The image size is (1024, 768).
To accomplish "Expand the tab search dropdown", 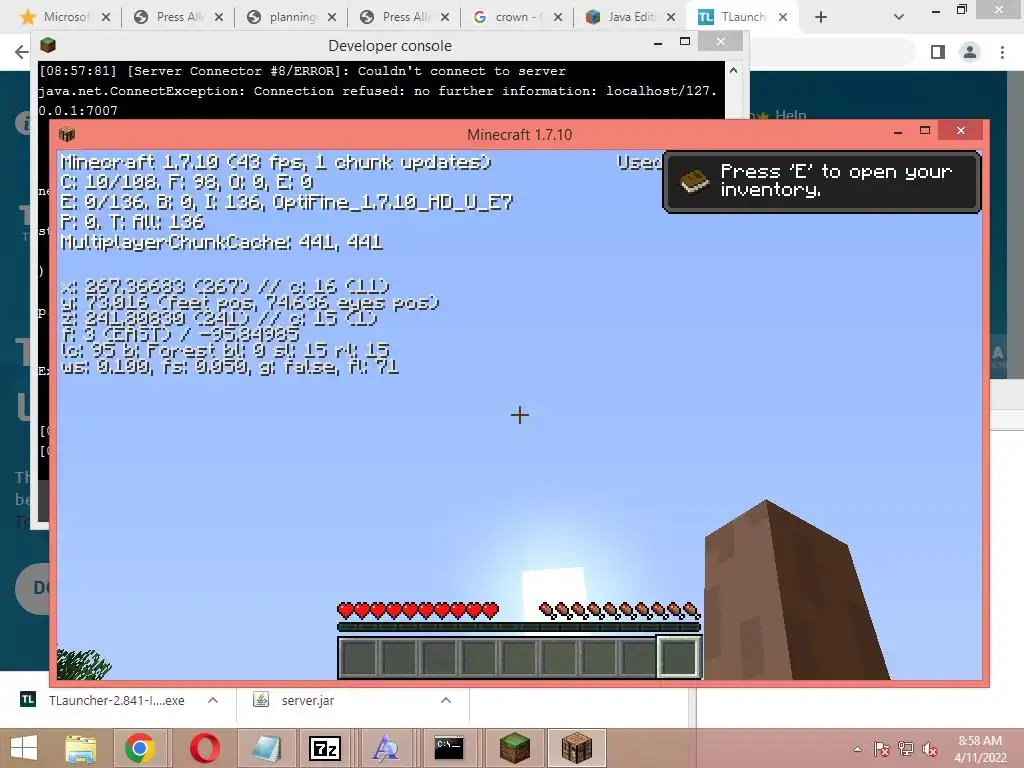I will point(899,17).
